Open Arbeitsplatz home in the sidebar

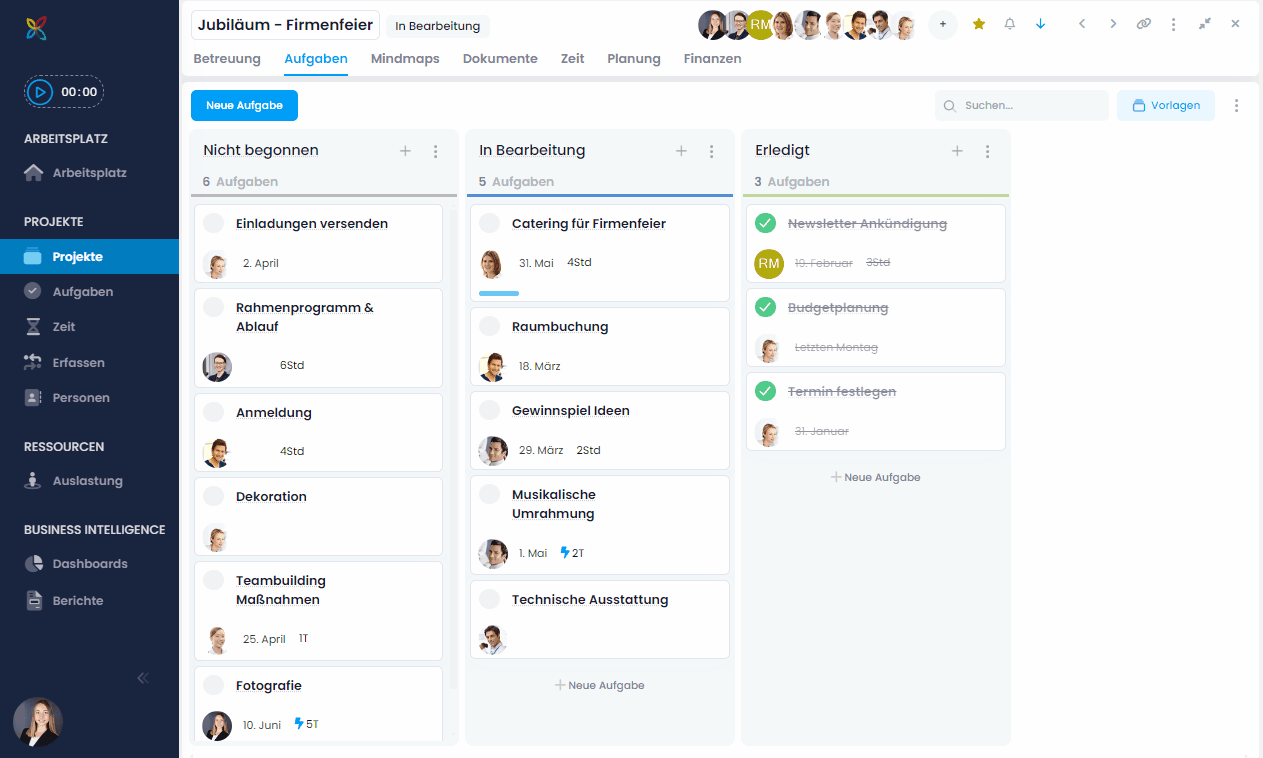pyautogui.click(x=89, y=172)
